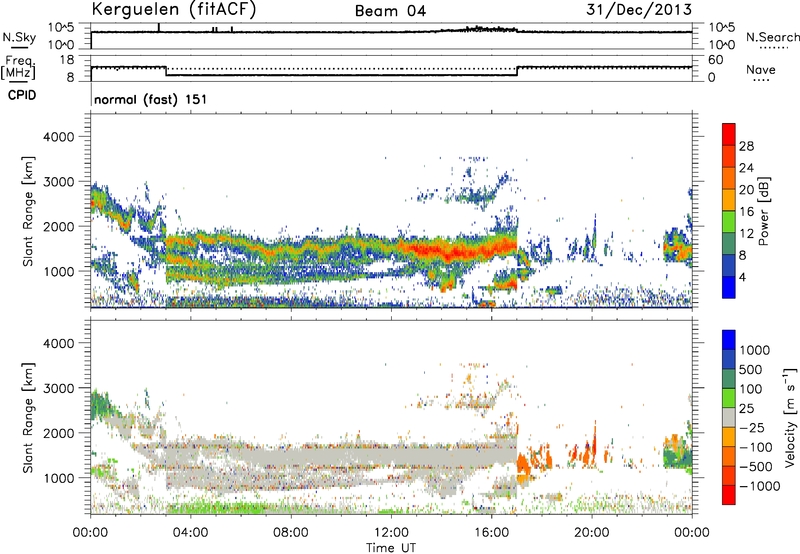Click the "Velocity [m s⁻¹]" colorbar label
This screenshot has width=800, height=554.
(790, 417)
